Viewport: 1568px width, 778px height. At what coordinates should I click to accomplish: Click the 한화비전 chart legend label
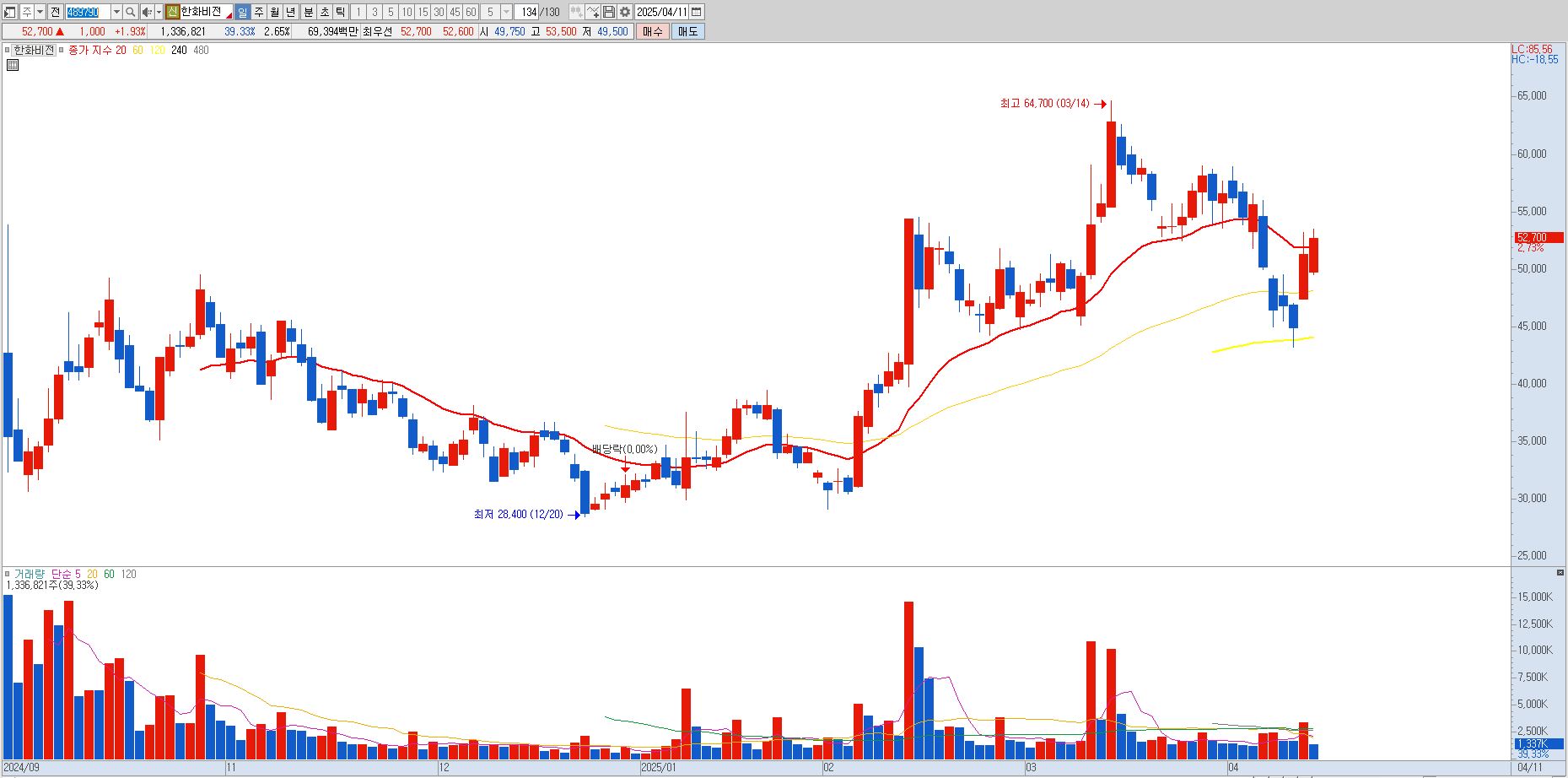pos(34,50)
